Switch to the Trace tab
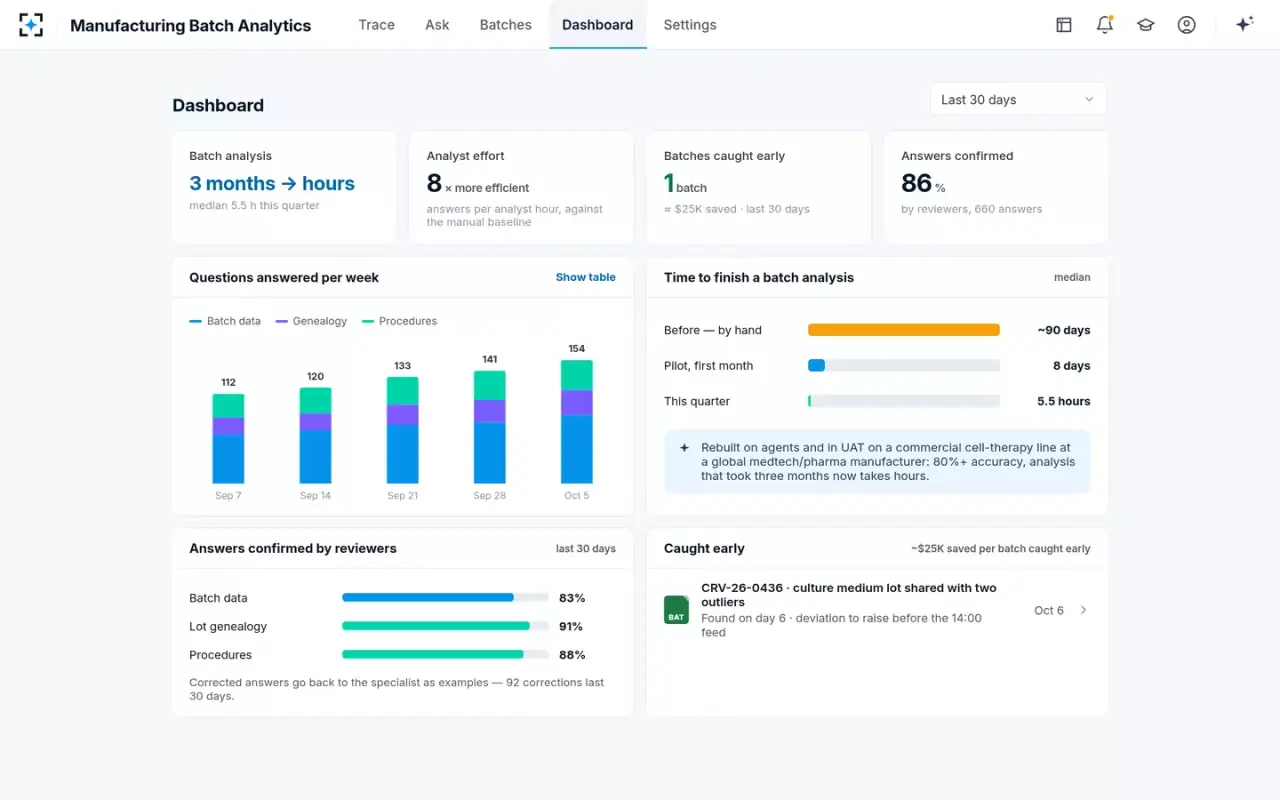The image size is (1280, 800). 377,25
